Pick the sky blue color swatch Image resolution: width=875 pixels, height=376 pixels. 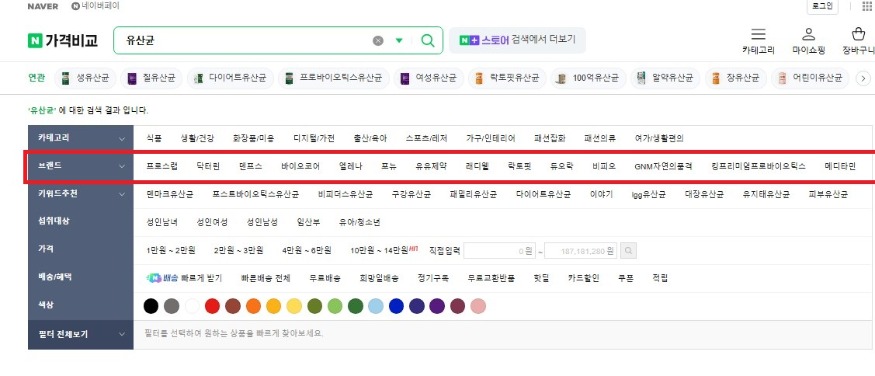pyautogui.click(x=376, y=306)
